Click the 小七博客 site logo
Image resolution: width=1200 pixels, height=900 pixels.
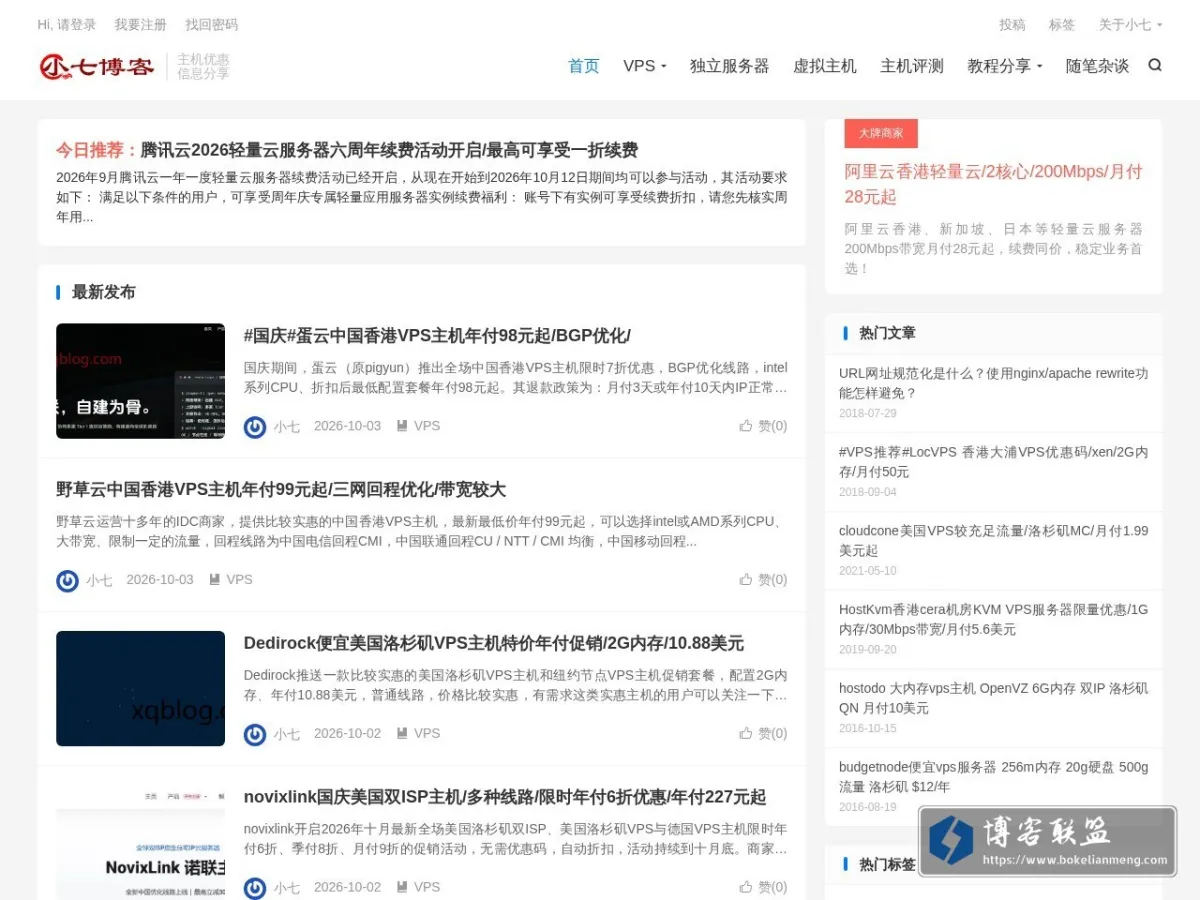pos(97,67)
